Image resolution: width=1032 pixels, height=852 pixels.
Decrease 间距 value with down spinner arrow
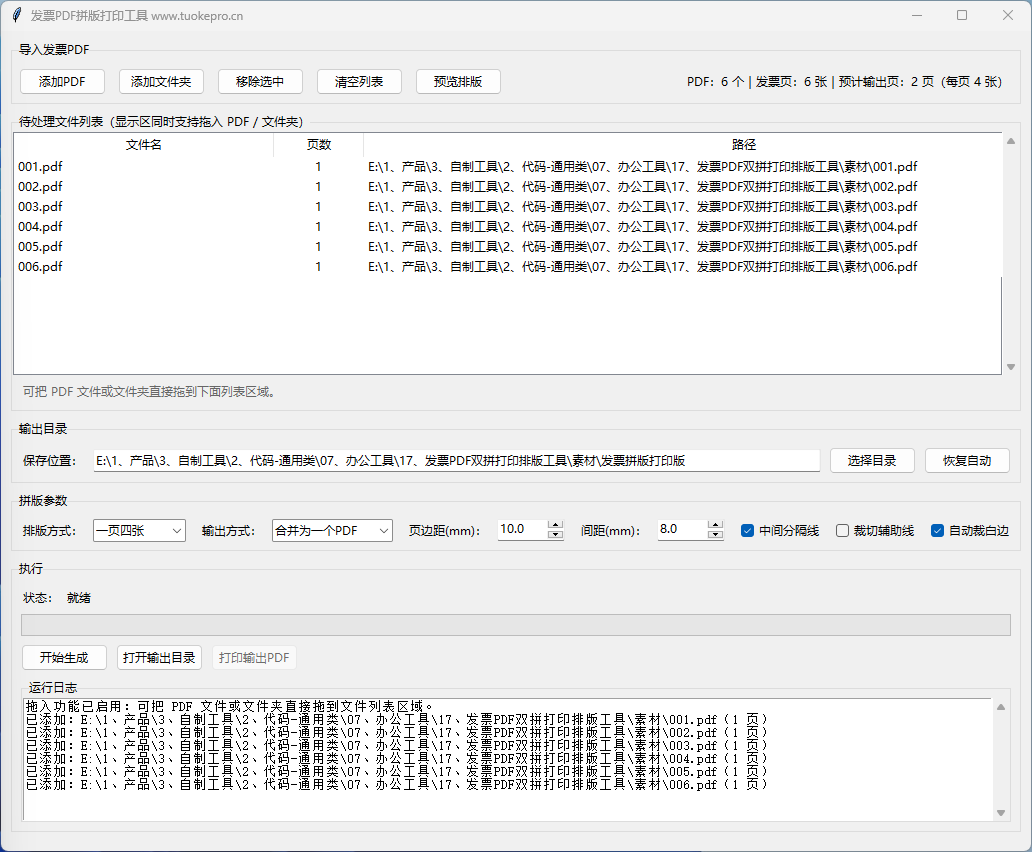[x=715, y=535]
